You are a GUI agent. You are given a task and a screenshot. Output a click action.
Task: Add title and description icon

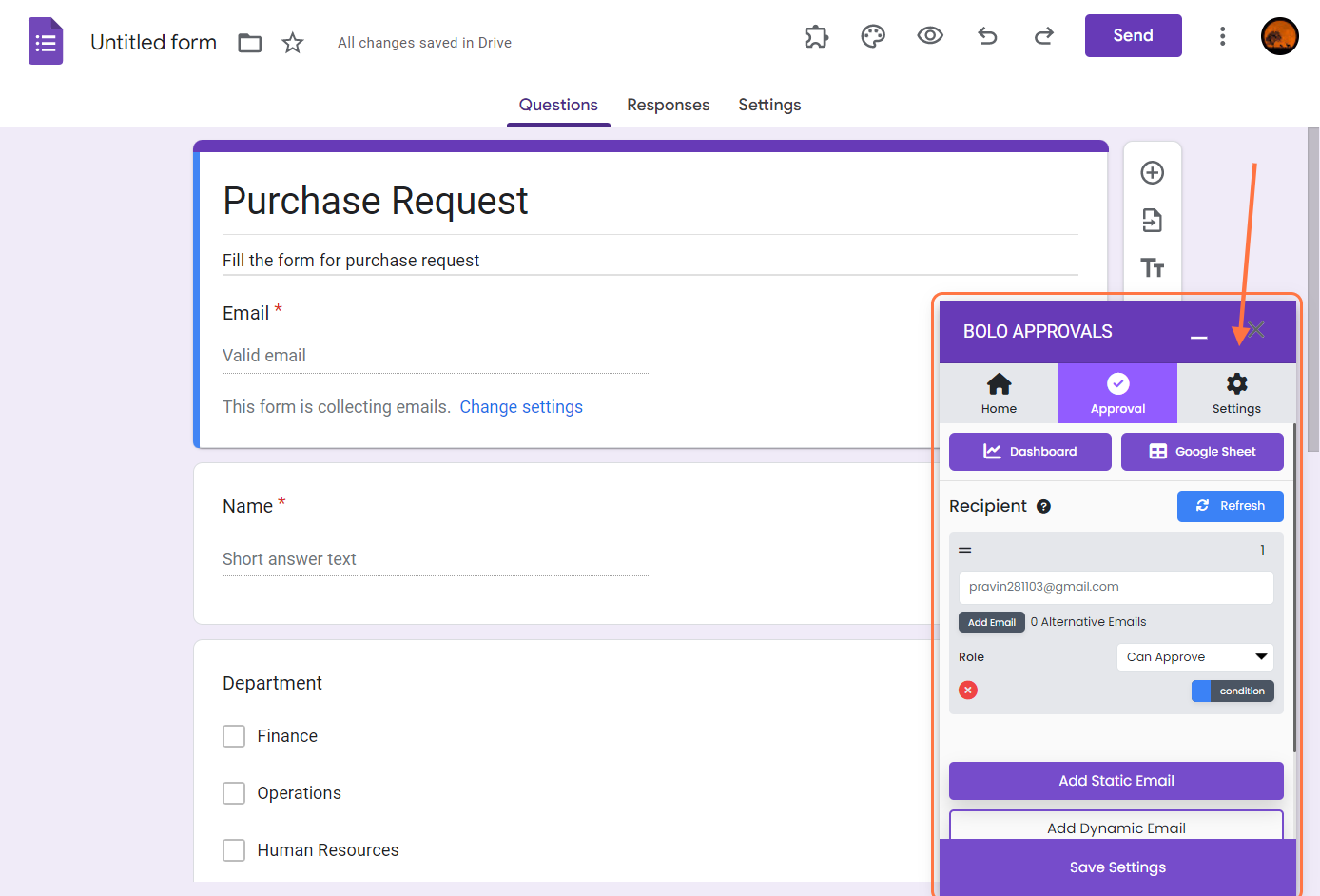point(1153,268)
